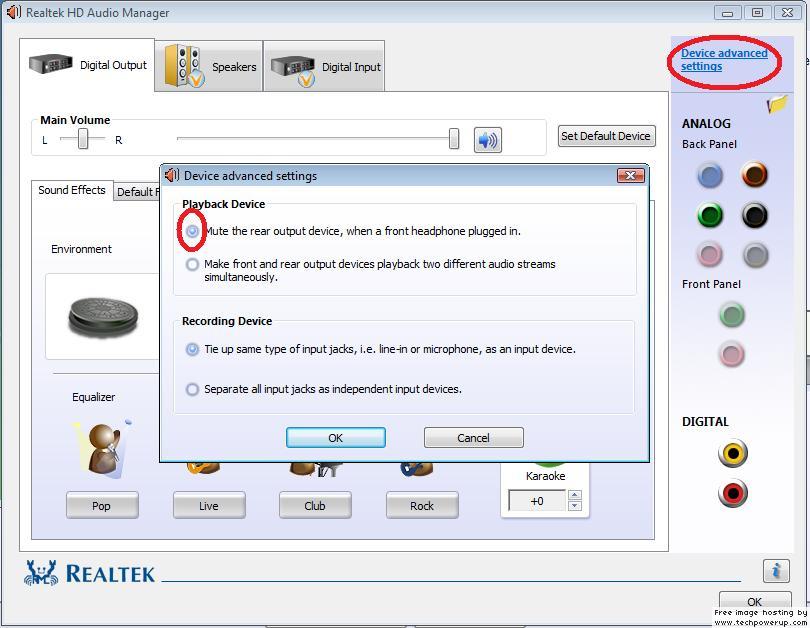Select the green back panel jack
This screenshot has height=628, width=810.
[710, 215]
